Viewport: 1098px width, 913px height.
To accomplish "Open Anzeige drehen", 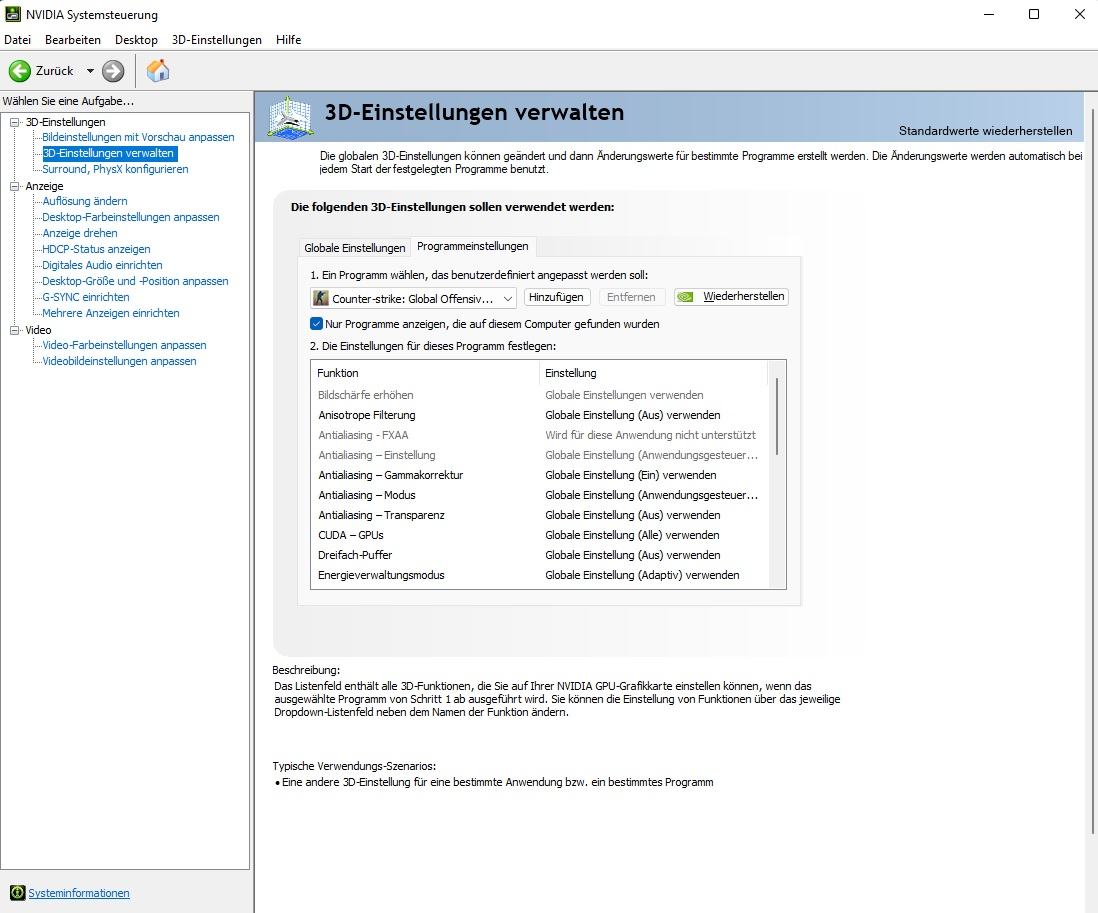I will (x=80, y=233).
